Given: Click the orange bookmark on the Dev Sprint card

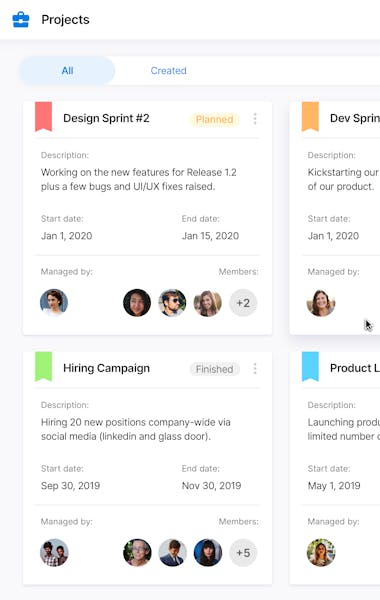Looking at the screenshot, I should tap(310, 117).
